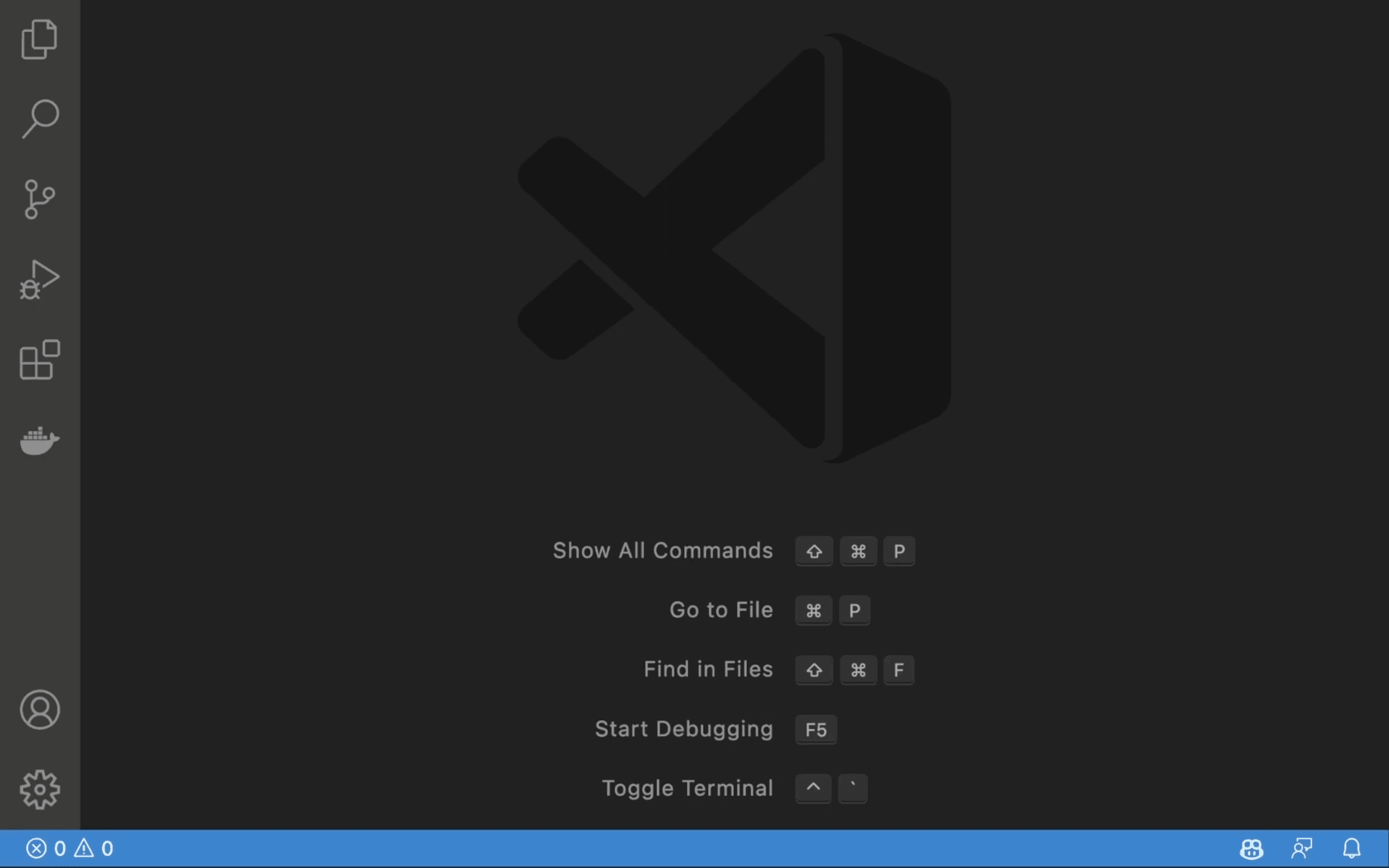
Task: Click the P key of Show All Commands
Action: [899, 551]
